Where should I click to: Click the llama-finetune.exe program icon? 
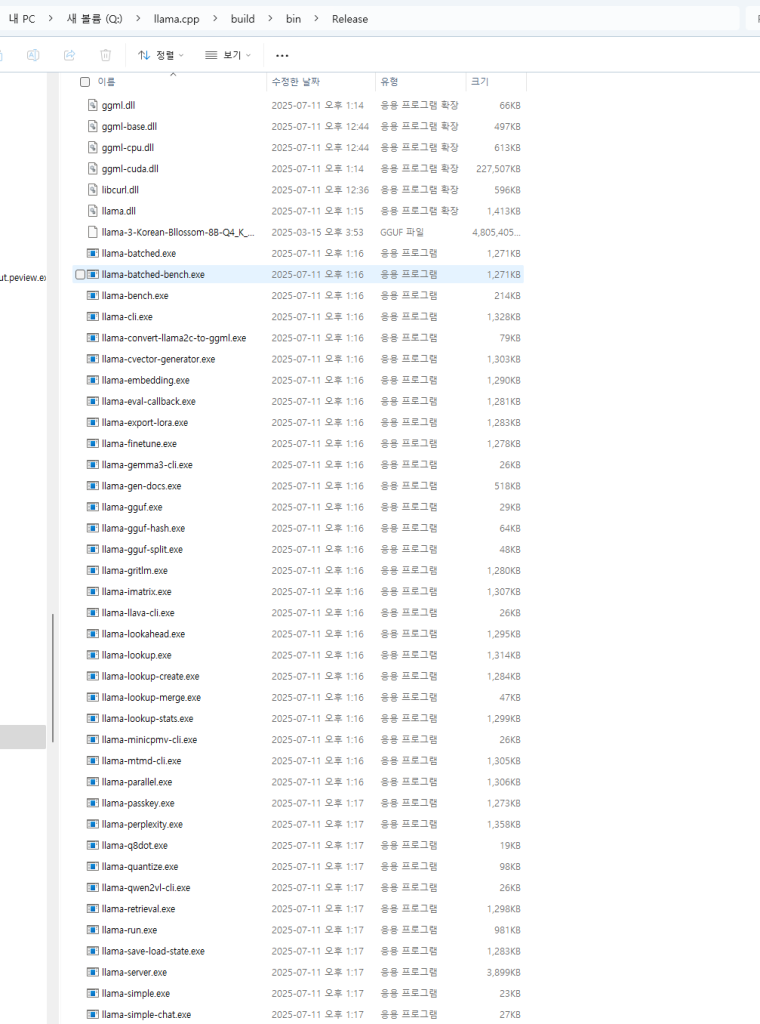pyautogui.click(x=93, y=443)
